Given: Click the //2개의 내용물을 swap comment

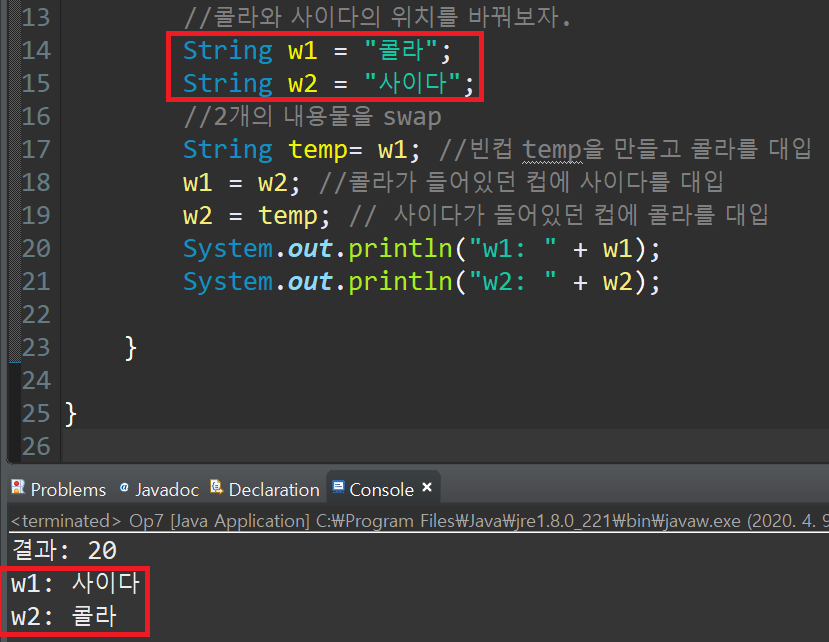Looking at the screenshot, I should click(312, 116).
